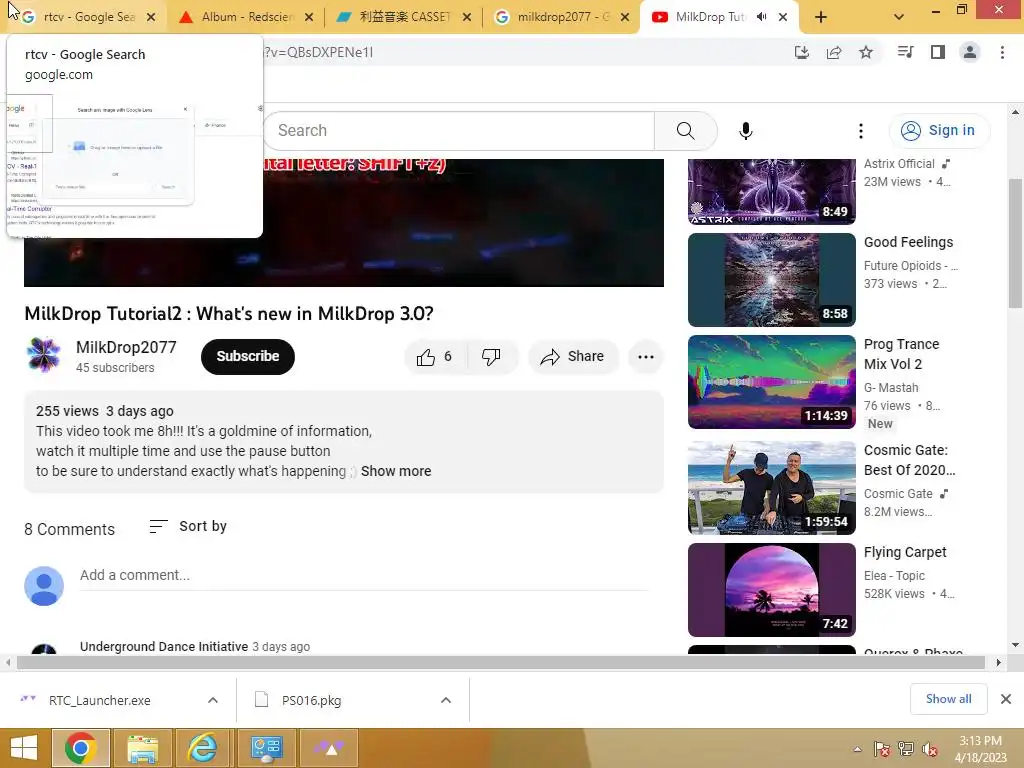Viewport: 1024px width, 768px height.
Task: Click the Add a comment field
Action: pos(363,575)
